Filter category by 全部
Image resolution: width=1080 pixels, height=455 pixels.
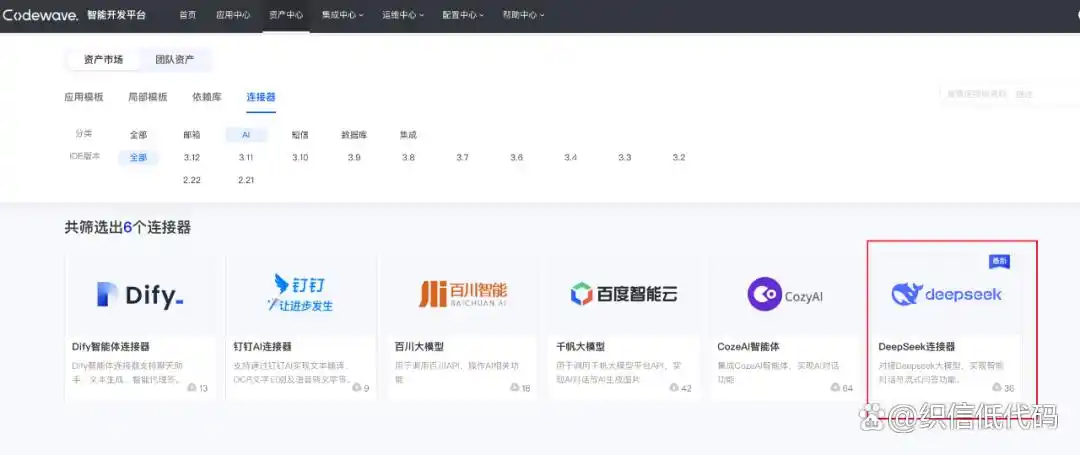coord(138,135)
